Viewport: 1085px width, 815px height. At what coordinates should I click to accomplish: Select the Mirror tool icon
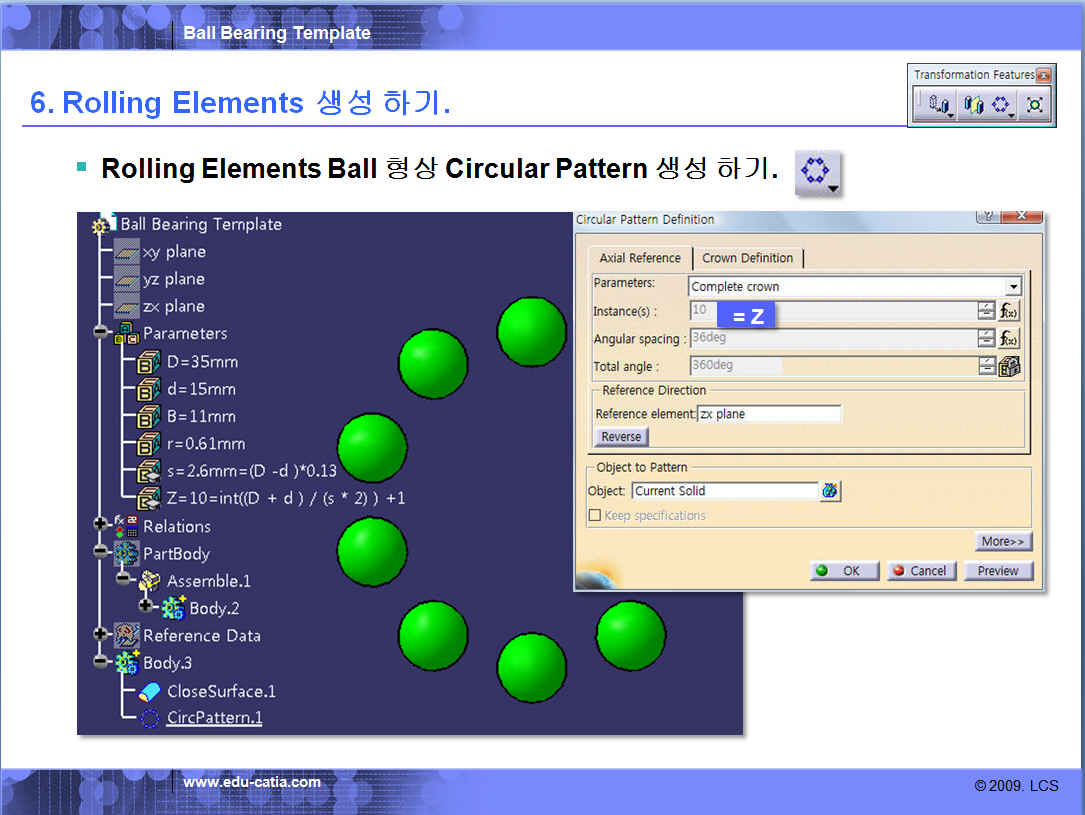point(972,105)
